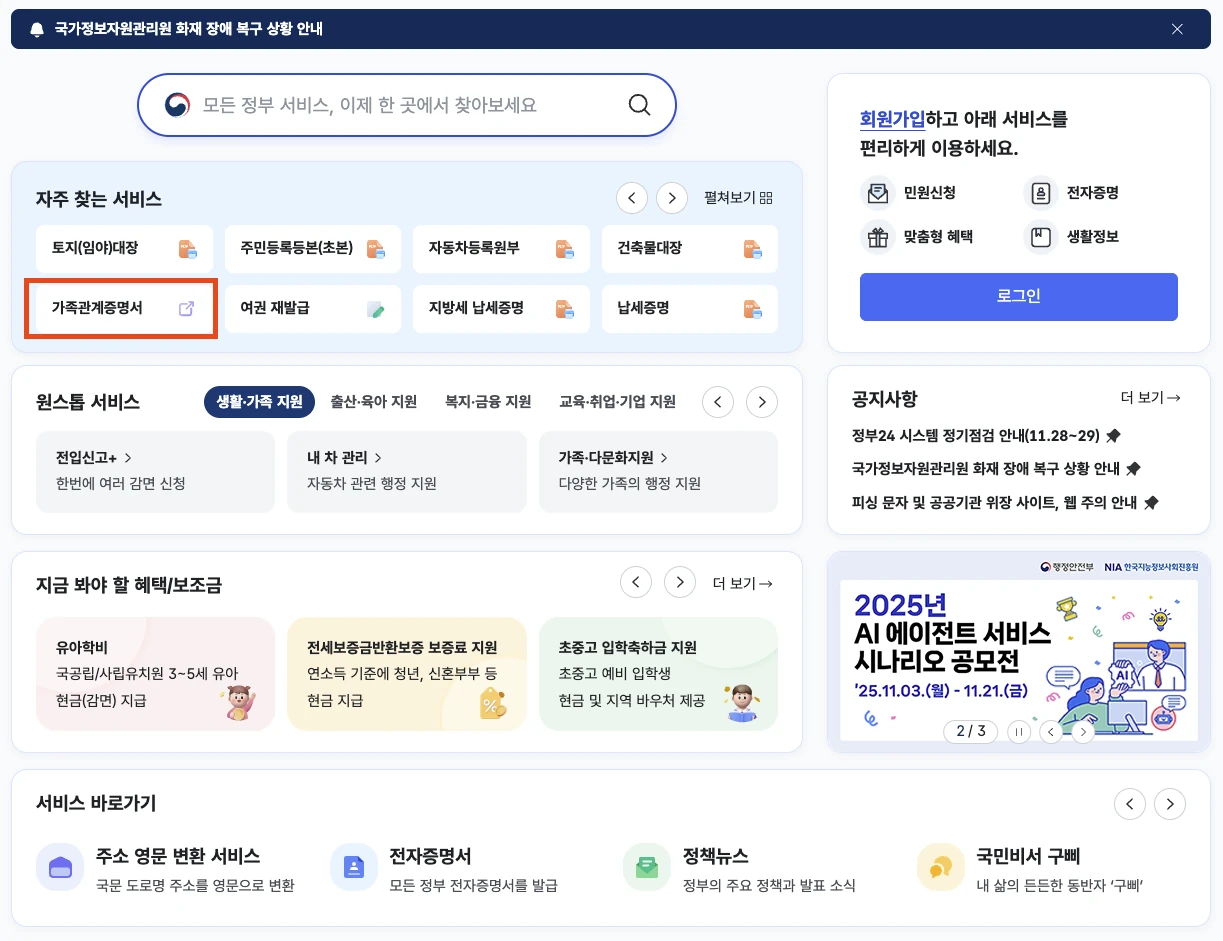The width and height of the screenshot is (1223, 941).
Task: Open the 회원가입 link
Action: click(x=891, y=118)
